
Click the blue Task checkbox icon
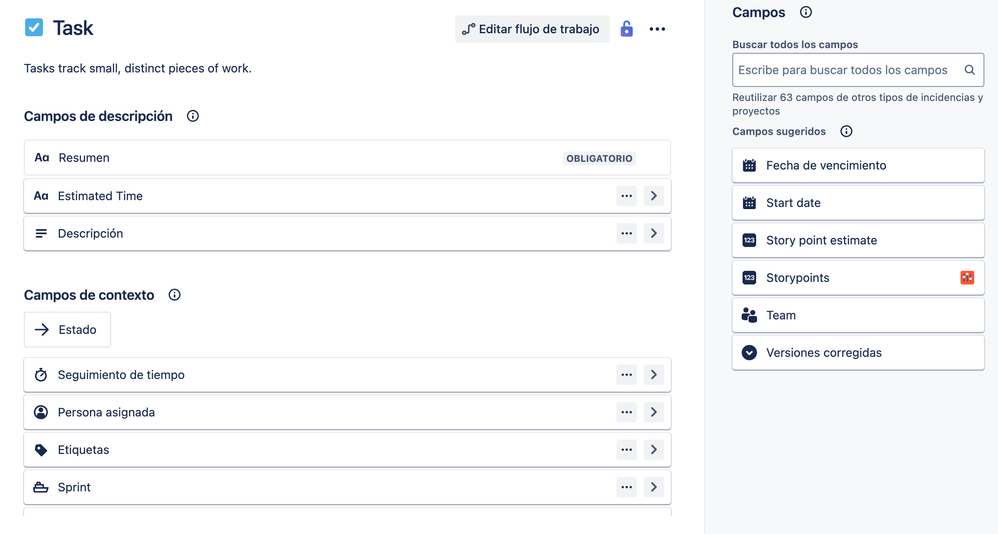click(x=34, y=27)
